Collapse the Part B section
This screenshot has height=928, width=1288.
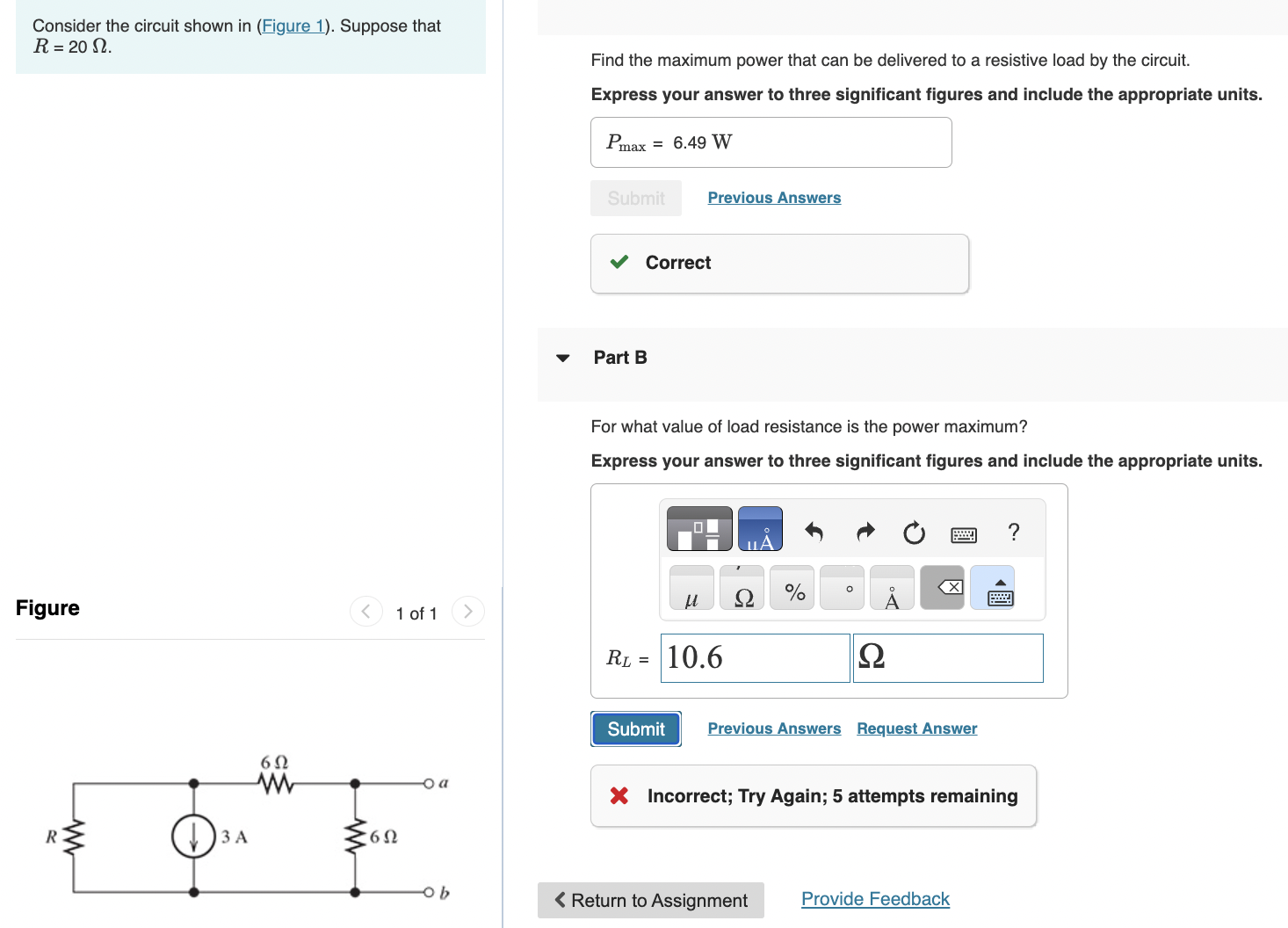pyautogui.click(x=562, y=357)
